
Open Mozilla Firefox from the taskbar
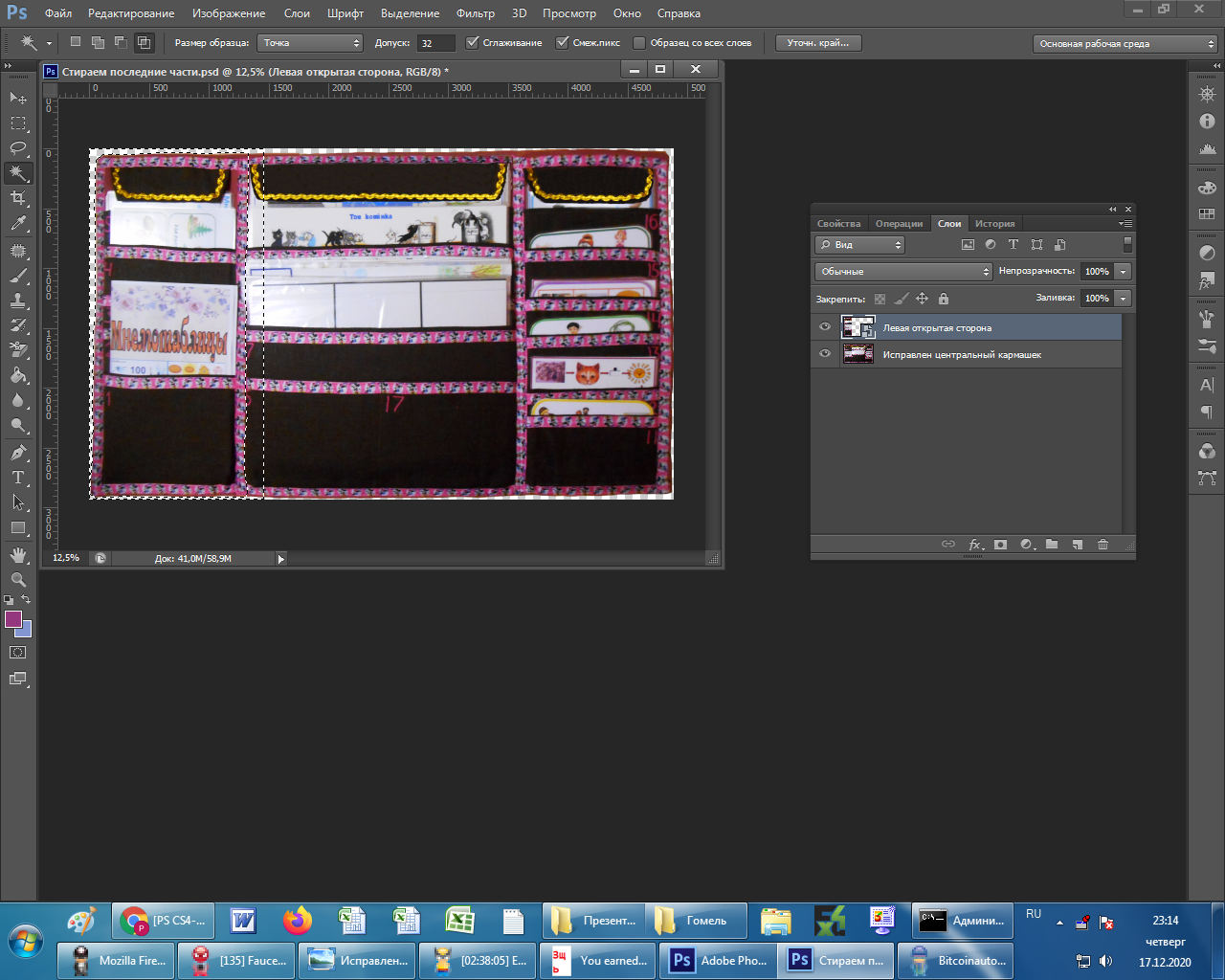pyautogui.click(x=115, y=961)
